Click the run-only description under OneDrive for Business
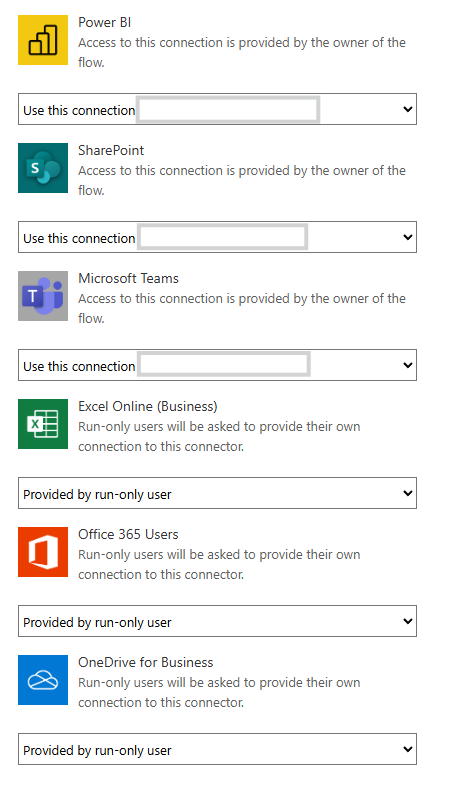 pos(219,693)
